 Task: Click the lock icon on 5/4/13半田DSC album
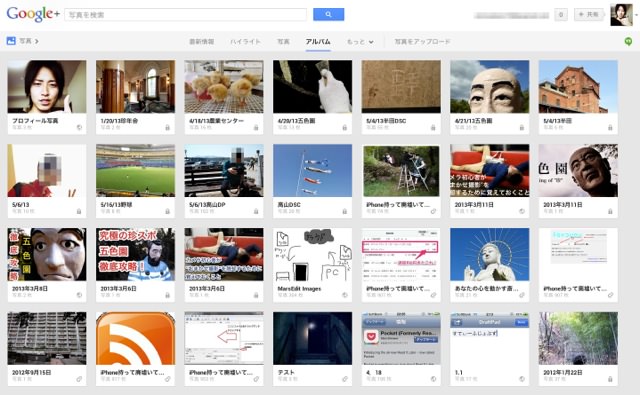click(x=433, y=127)
